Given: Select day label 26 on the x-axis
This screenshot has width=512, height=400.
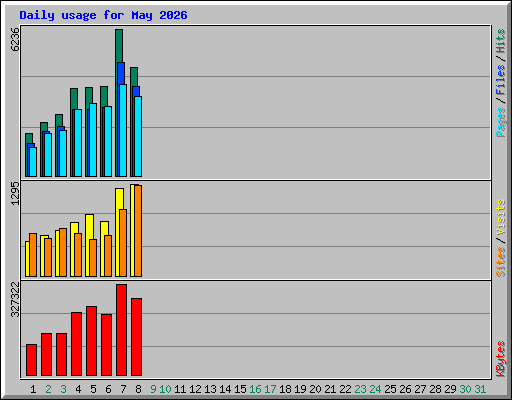Looking at the screenshot, I should pos(405,389).
